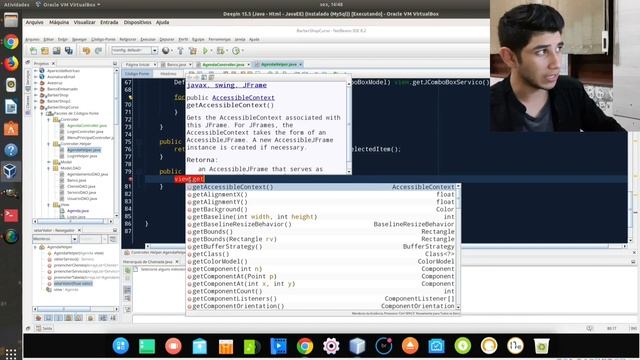Open the video player icon in the Deepin dock
This screenshot has width=640, height=360.
click(x=278, y=346)
